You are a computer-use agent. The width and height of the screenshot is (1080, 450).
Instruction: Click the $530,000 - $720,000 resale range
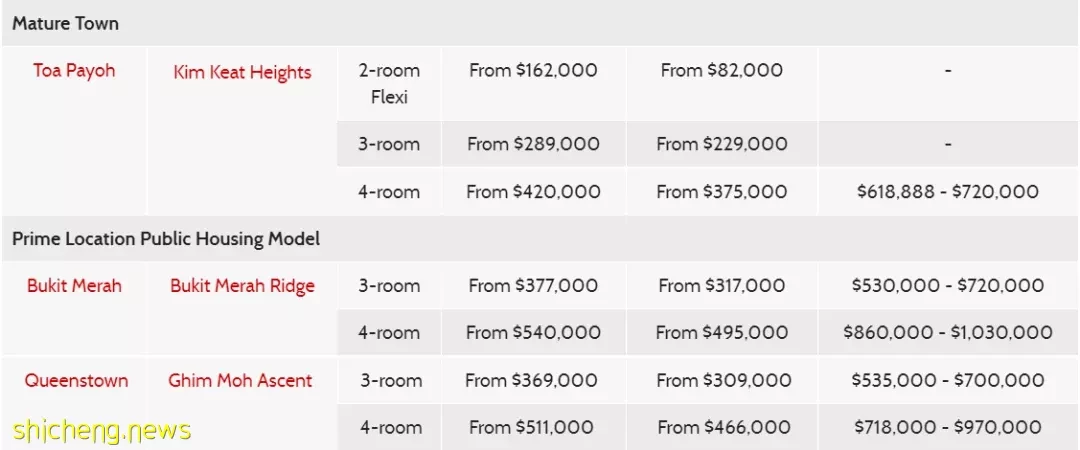click(x=948, y=285)
